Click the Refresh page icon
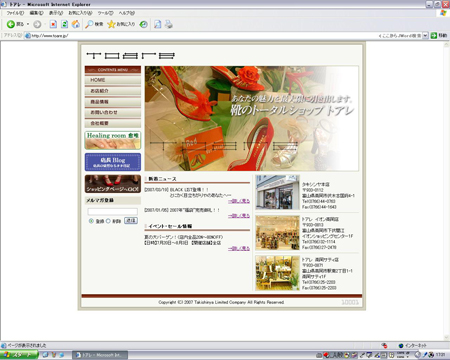This screenshot has width=450, height=360. point(64,24)
